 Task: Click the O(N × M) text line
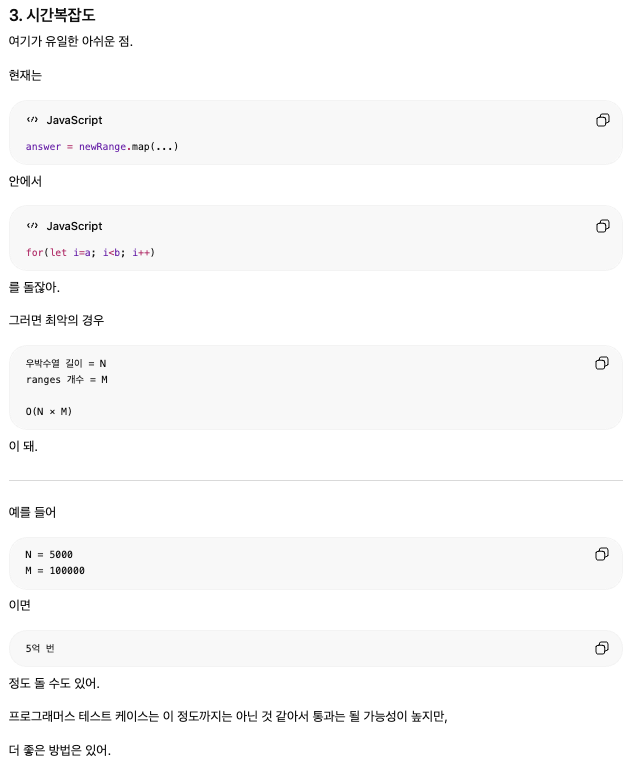[x=49, y=411]
